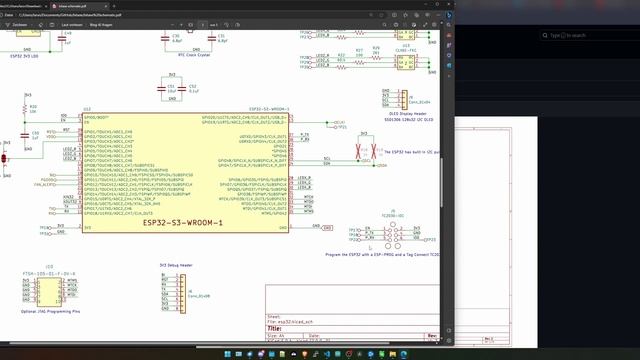Click the 'Optional JTAG Programming Pins' text

pos(51,311)
